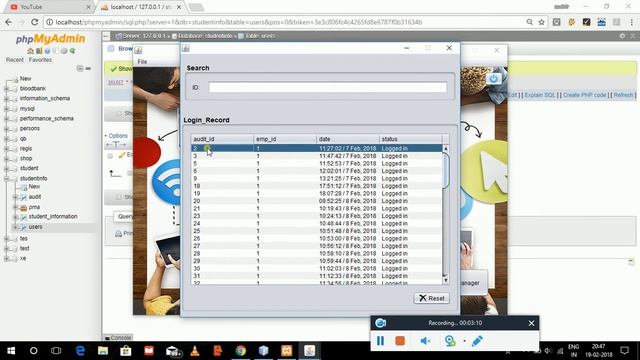The image size is (640, 360).
Task: Open the phpMyAdmin documentation help icon
Action: click(x=47, y=51)
